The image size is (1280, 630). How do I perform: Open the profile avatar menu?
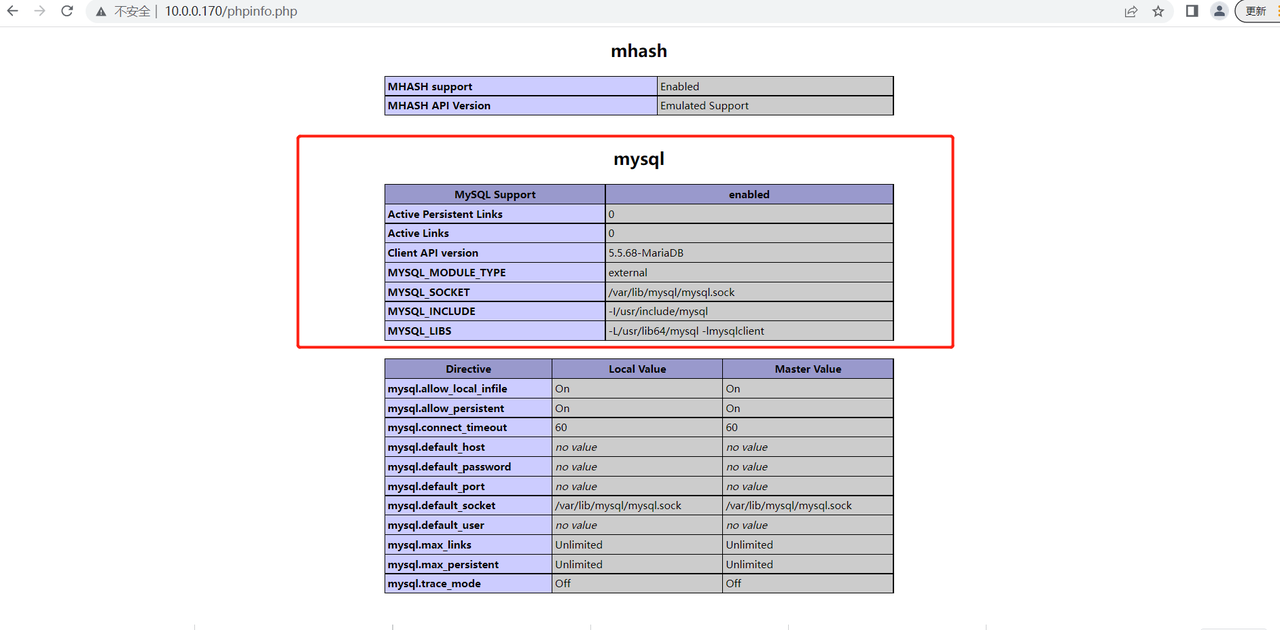click(1219, 11)
